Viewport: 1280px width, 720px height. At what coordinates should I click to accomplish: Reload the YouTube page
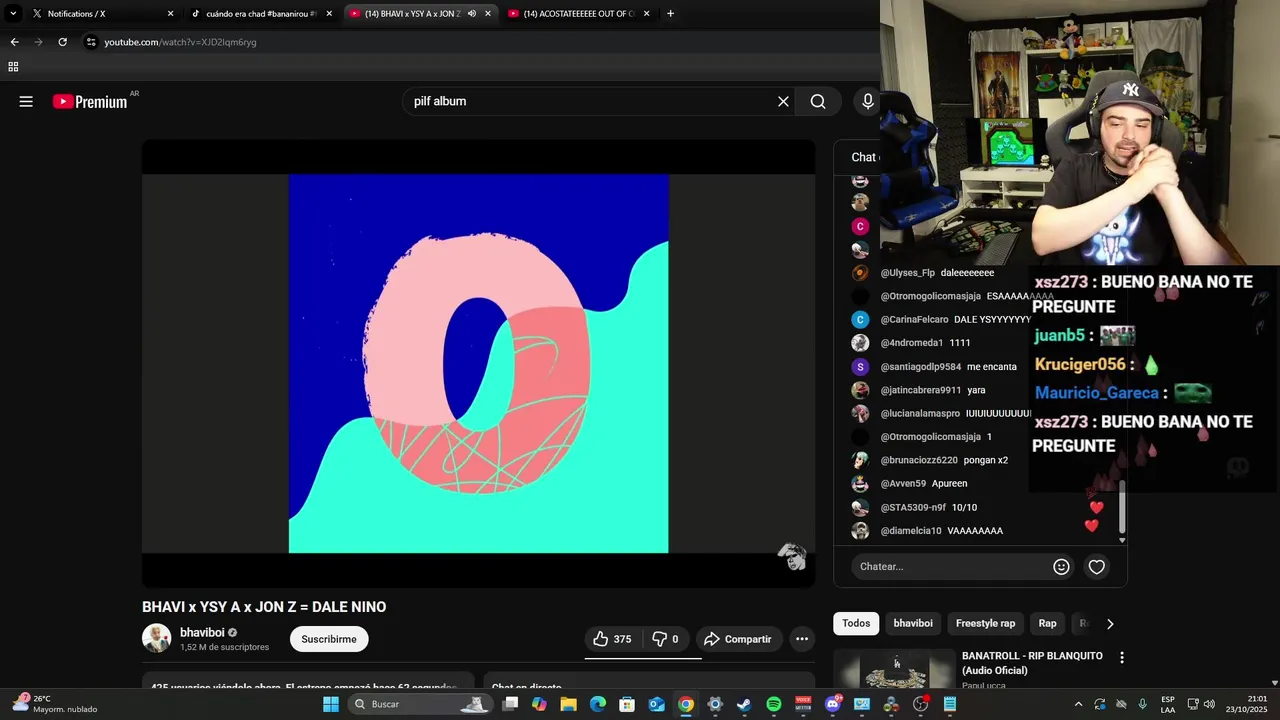[62, 42]
